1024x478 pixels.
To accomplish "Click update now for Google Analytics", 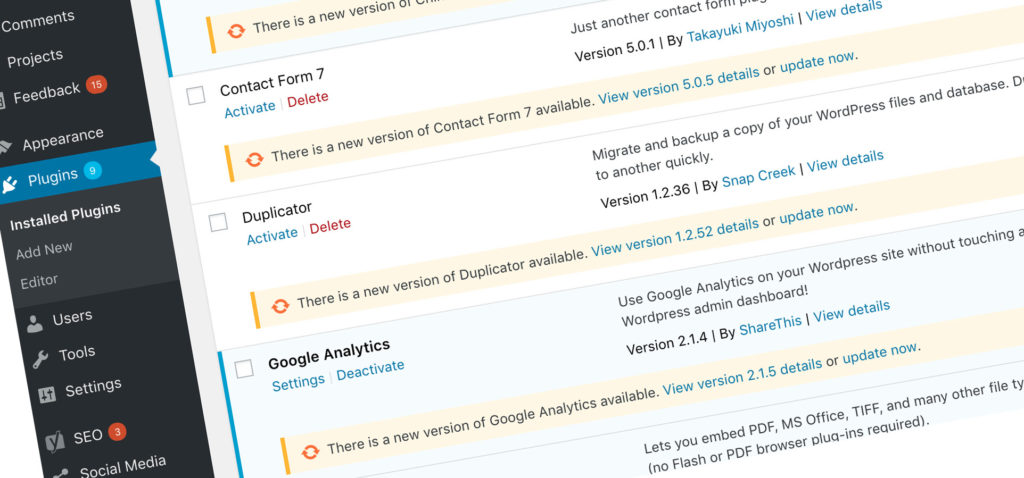I will pos(880,353).
